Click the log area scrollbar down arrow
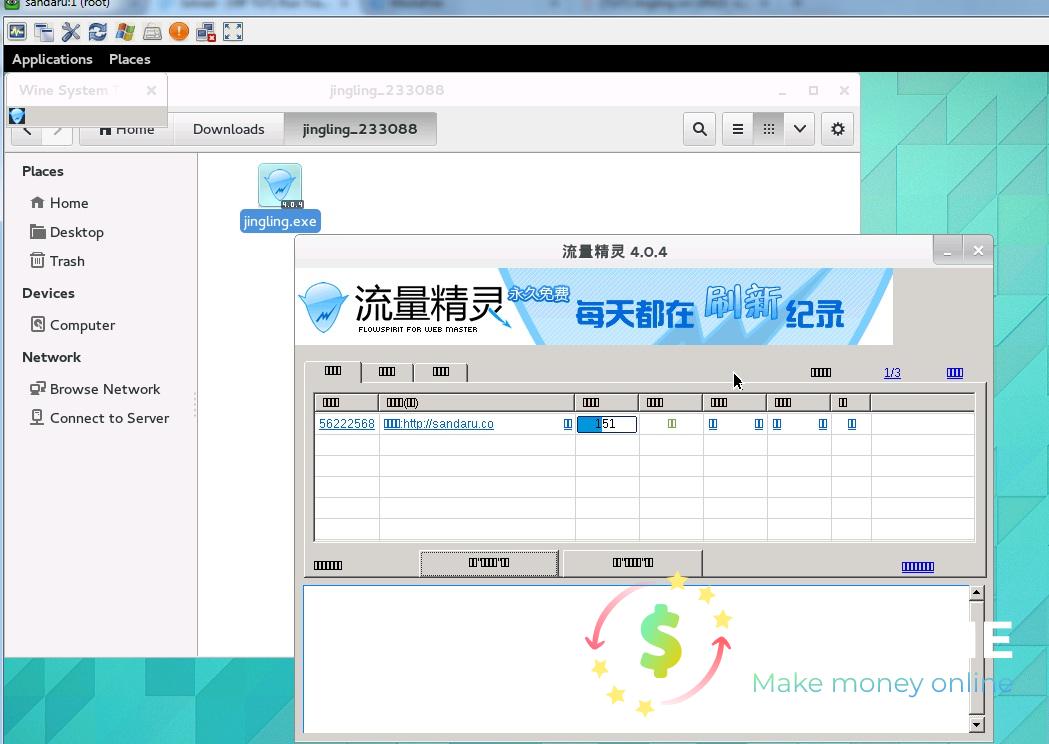The image size is (1049, 744). [x=977, y=725]
